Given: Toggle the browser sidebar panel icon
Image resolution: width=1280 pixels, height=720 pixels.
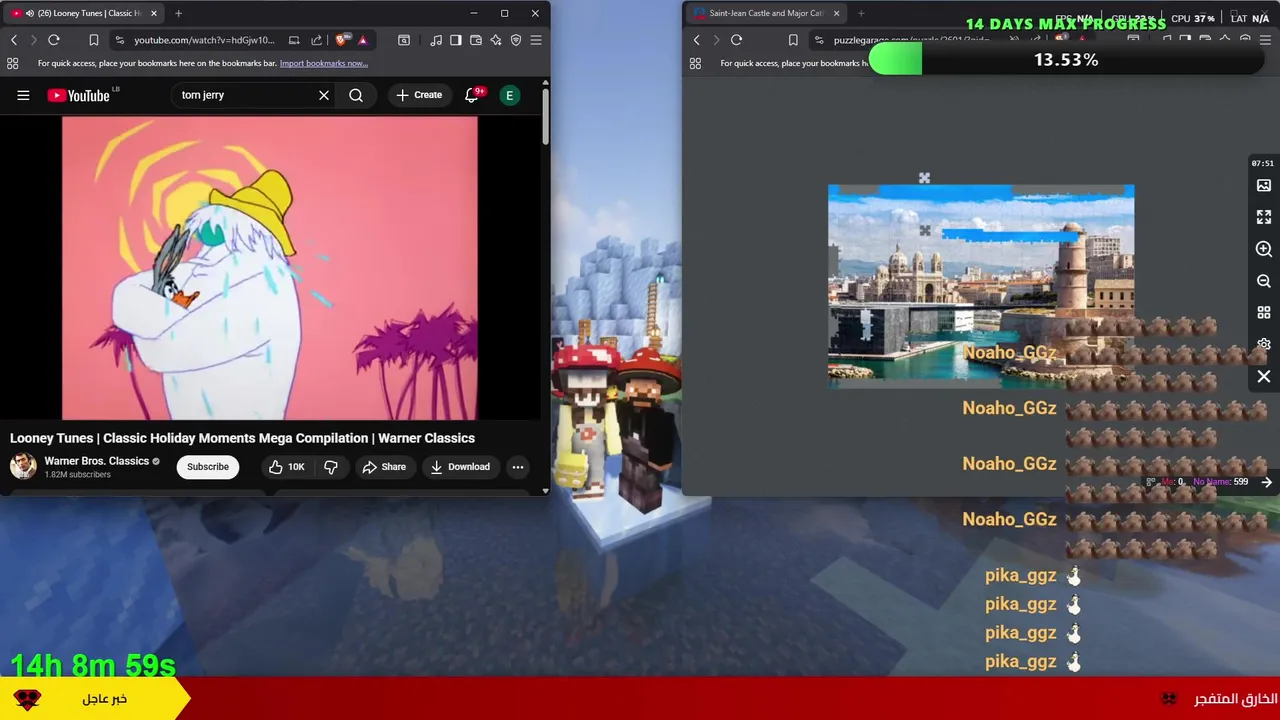Looking at the screenshot, I should click(x=456, y=40).
